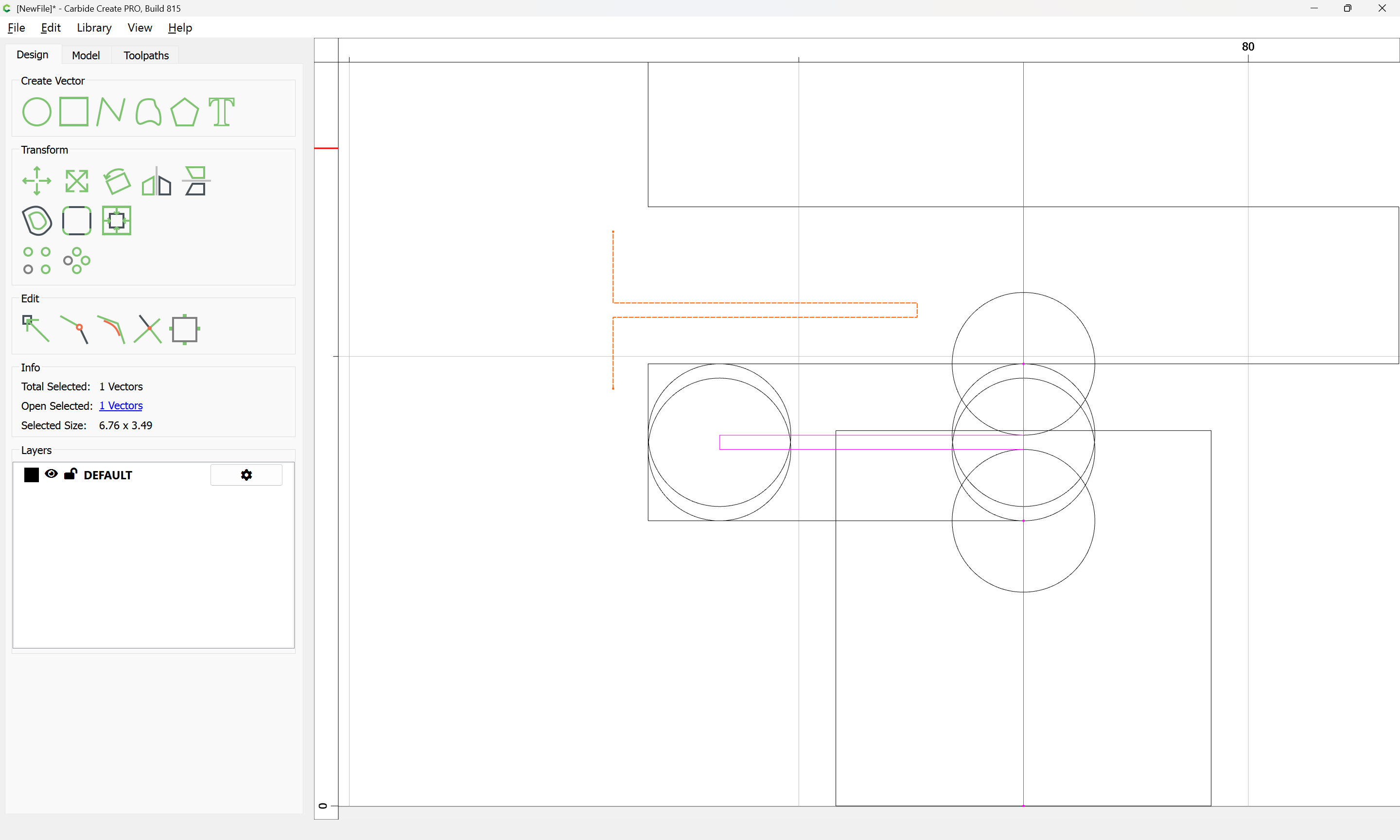
Task: Switch to the Toolpaths tab
Action: point(146,55)
